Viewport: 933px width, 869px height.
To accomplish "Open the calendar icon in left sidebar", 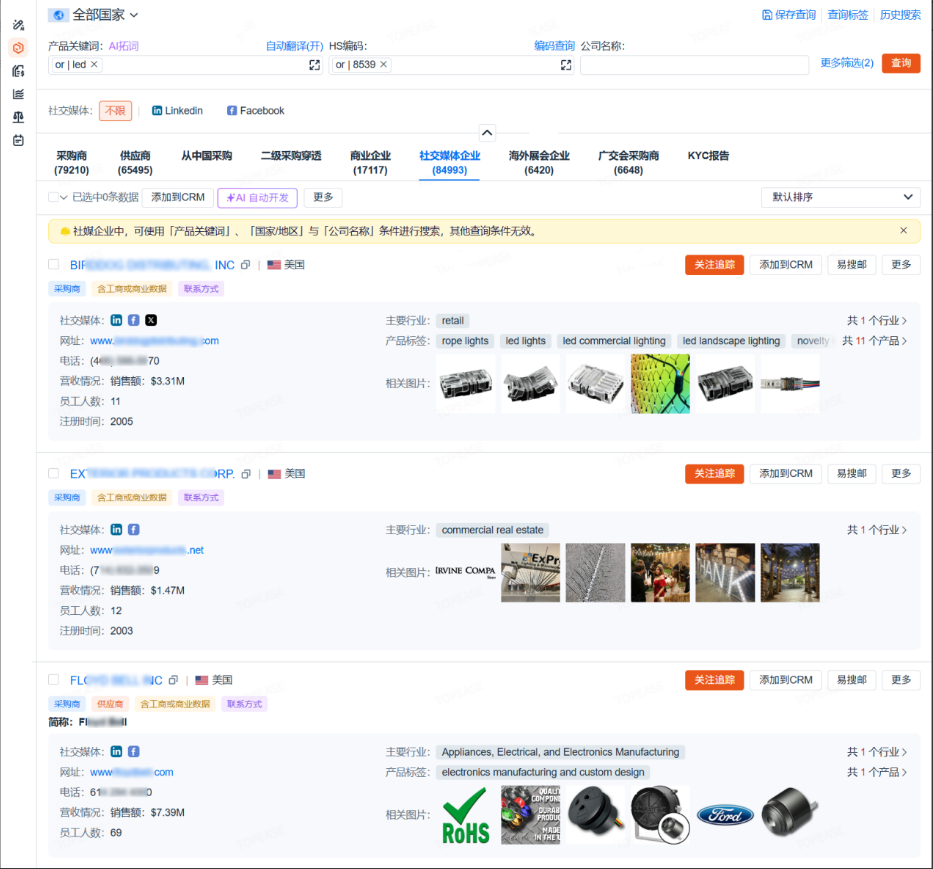I will coord(18,140).
